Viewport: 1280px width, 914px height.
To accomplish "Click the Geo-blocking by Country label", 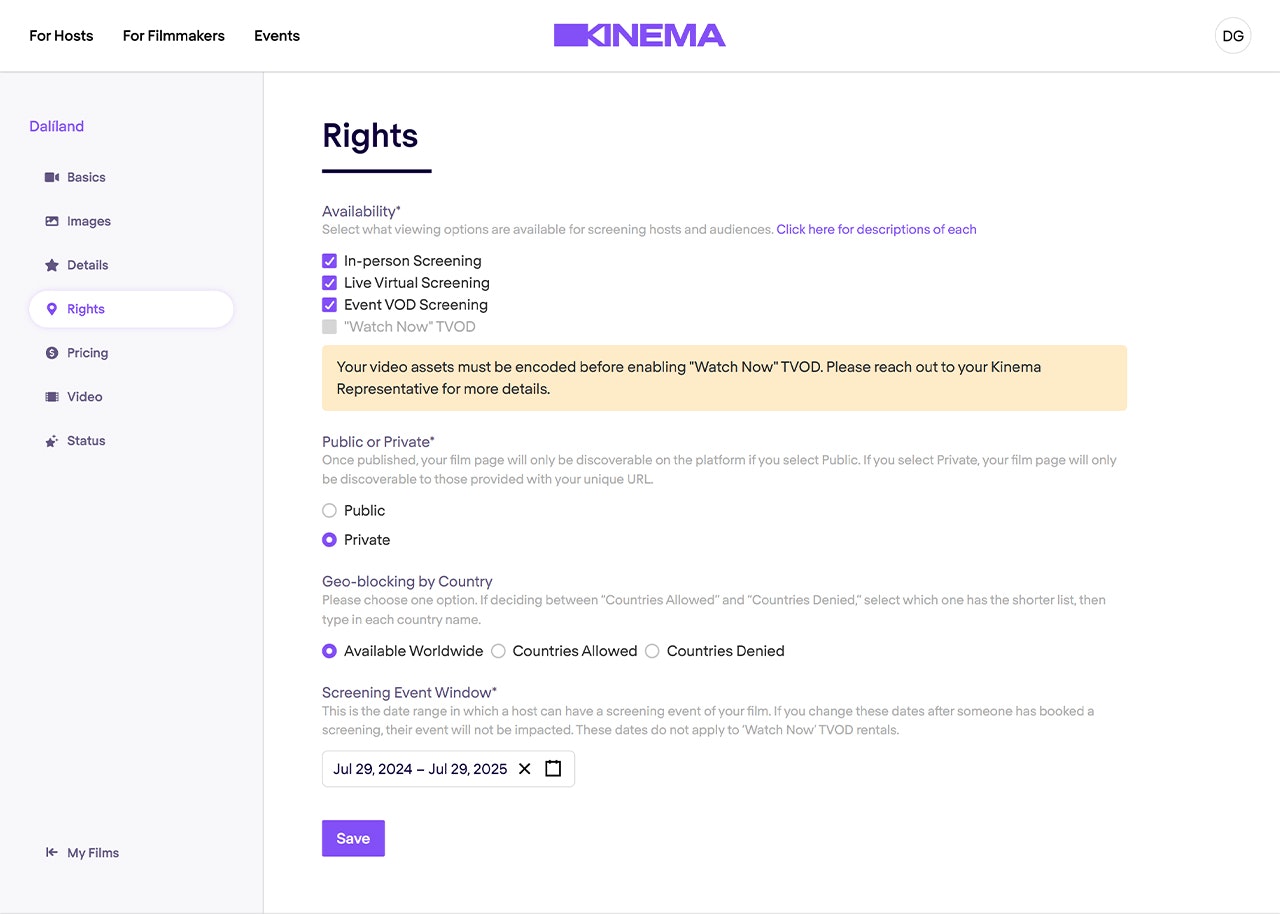I will coord(407,582).
